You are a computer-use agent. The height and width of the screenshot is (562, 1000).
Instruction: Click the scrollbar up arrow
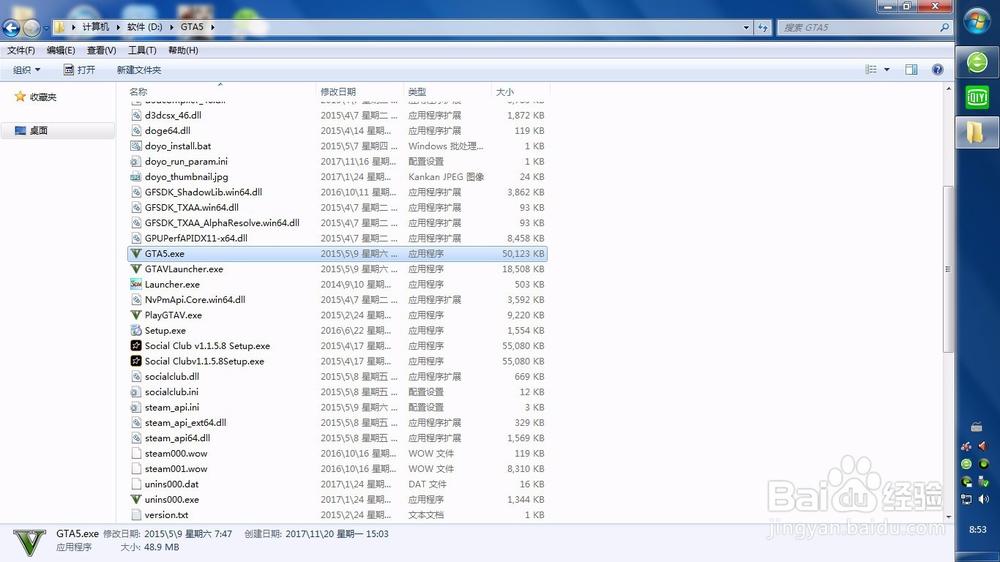[948, 88]
